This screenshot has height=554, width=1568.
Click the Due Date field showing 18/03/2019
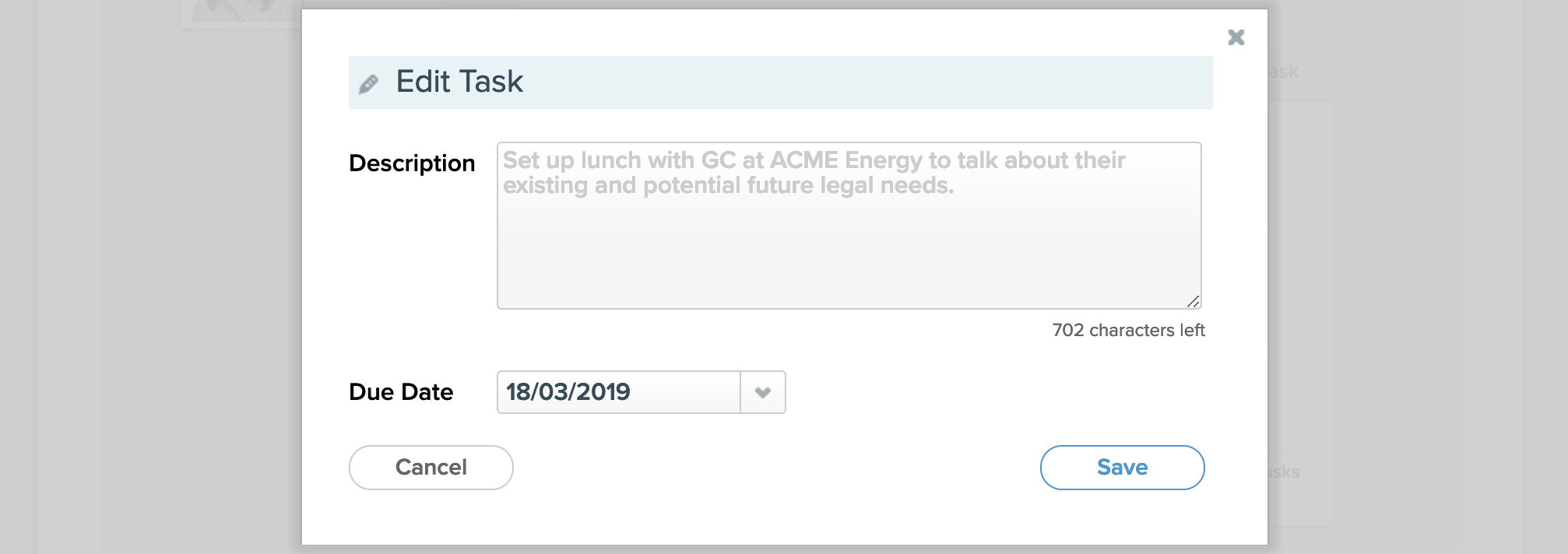pos(618,392)
